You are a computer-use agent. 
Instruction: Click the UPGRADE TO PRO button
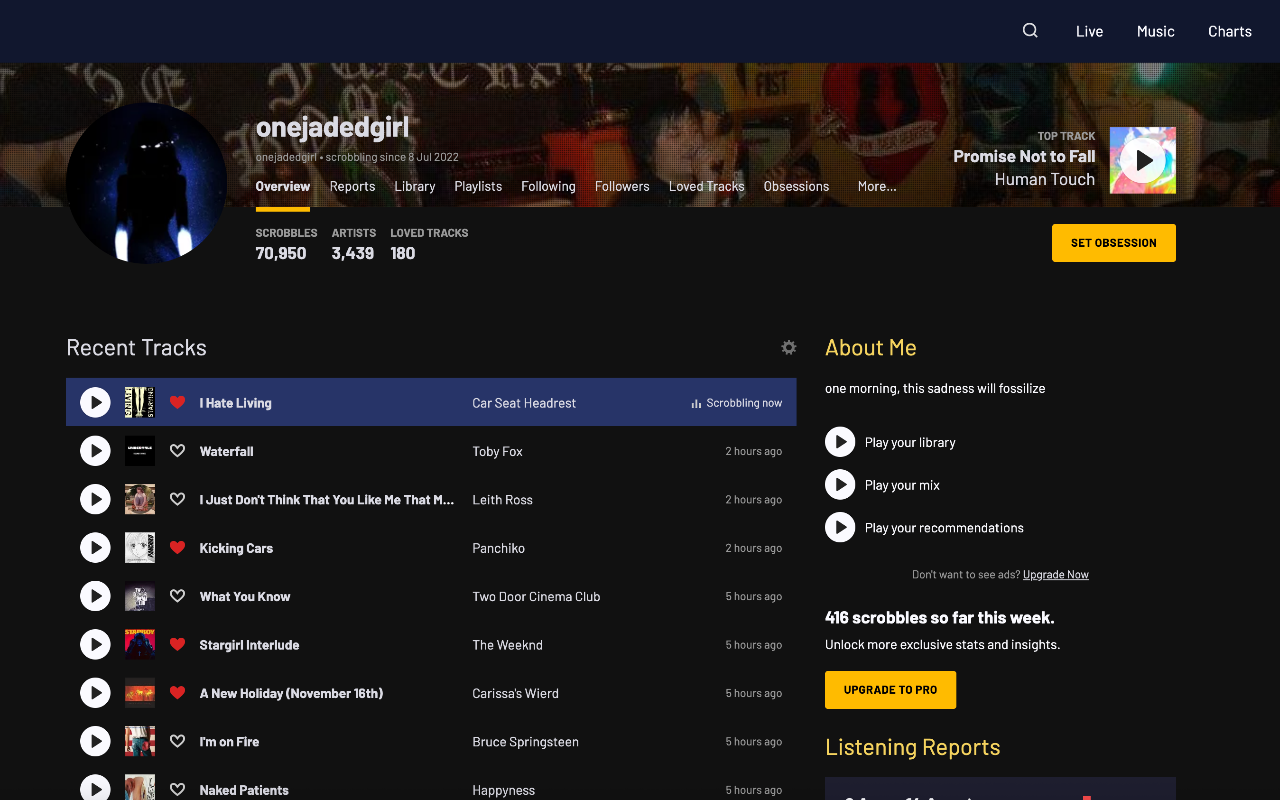(890, 690)
